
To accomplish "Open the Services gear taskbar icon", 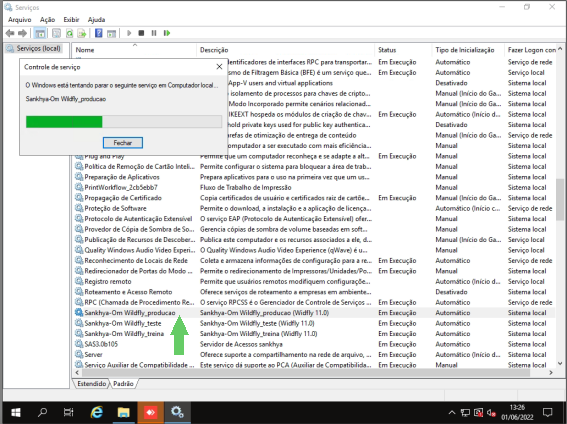I will [x=177, y=412].
